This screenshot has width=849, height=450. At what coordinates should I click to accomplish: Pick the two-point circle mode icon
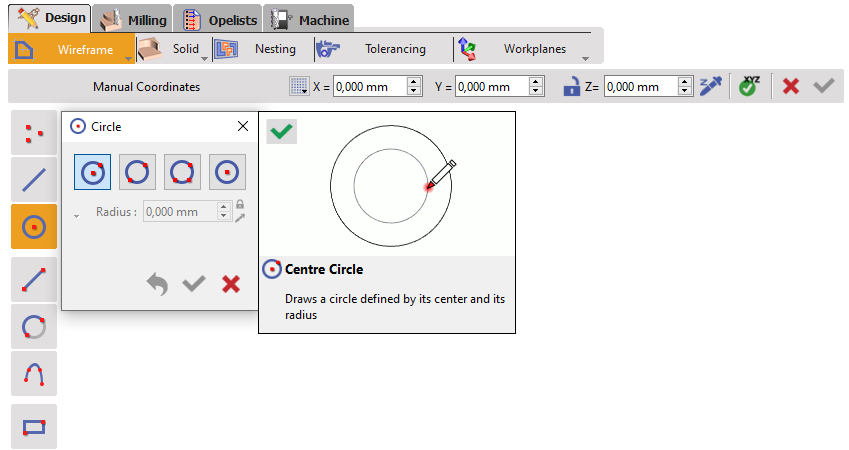tap(137, 172)
